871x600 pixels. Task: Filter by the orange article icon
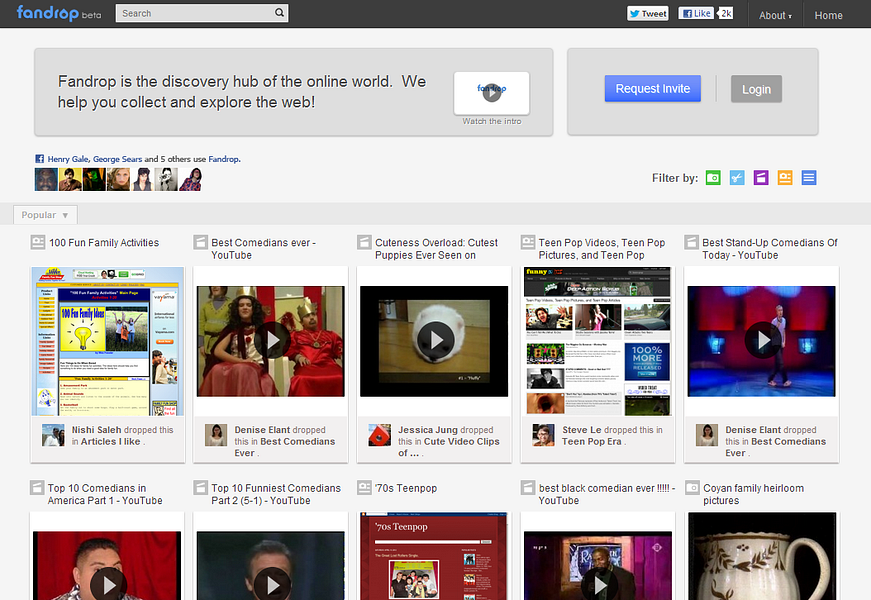pyautogui.click(x=785, y=178)
